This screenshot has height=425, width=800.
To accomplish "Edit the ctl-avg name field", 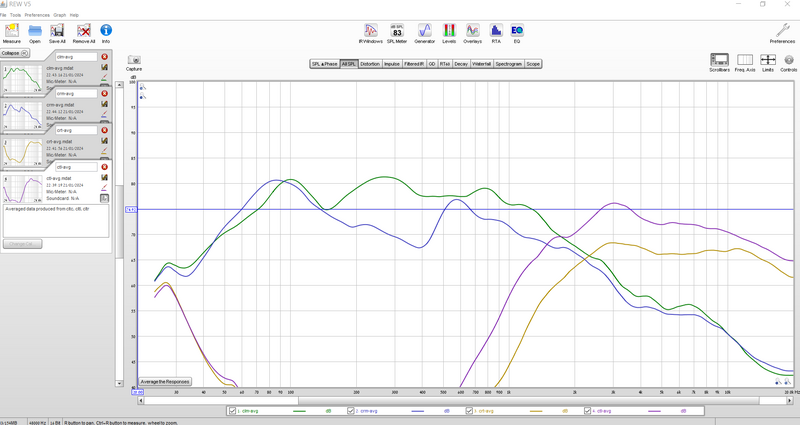I will point(76,167).
